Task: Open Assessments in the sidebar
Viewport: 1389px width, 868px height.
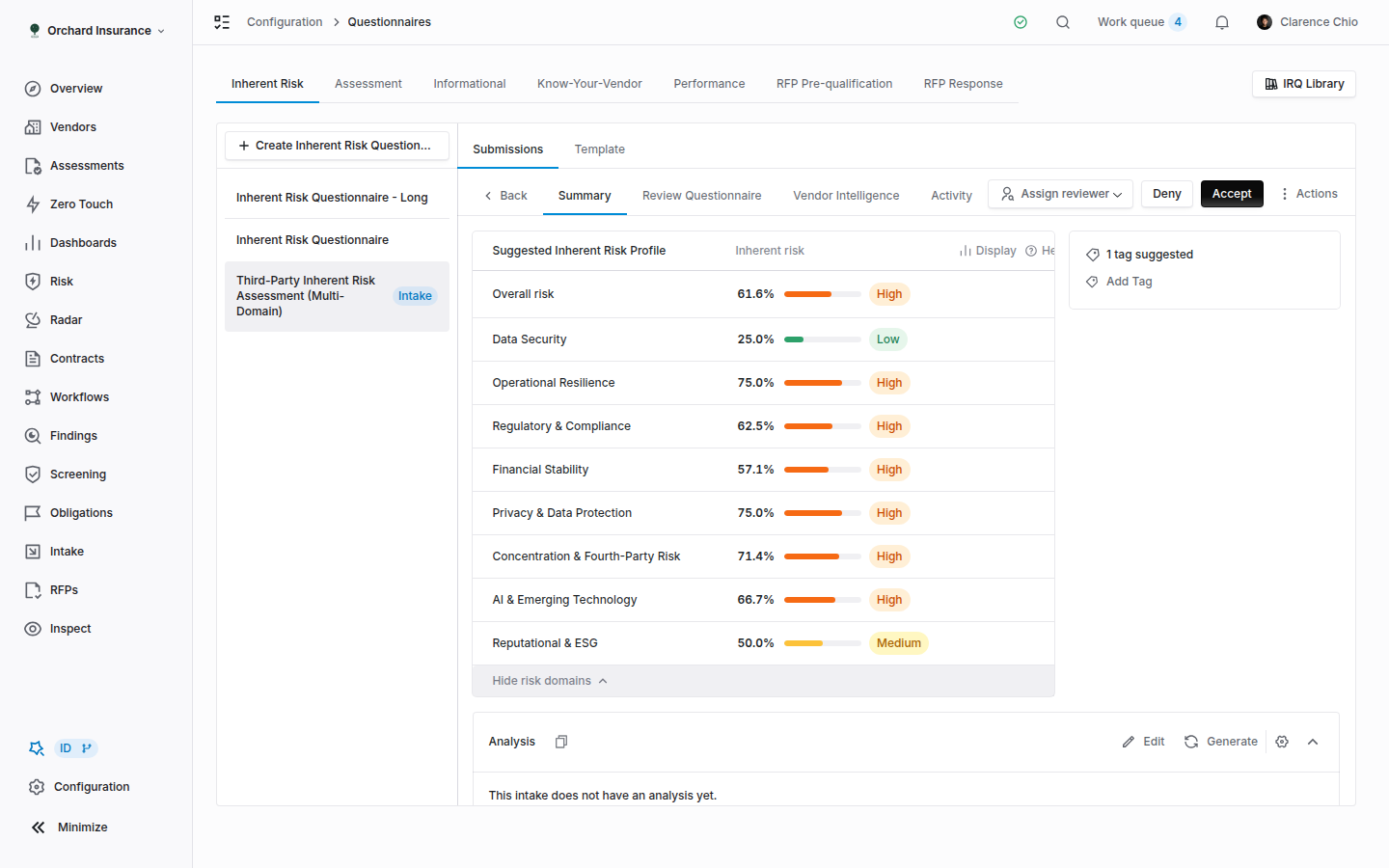Action: tap(87, 166)
